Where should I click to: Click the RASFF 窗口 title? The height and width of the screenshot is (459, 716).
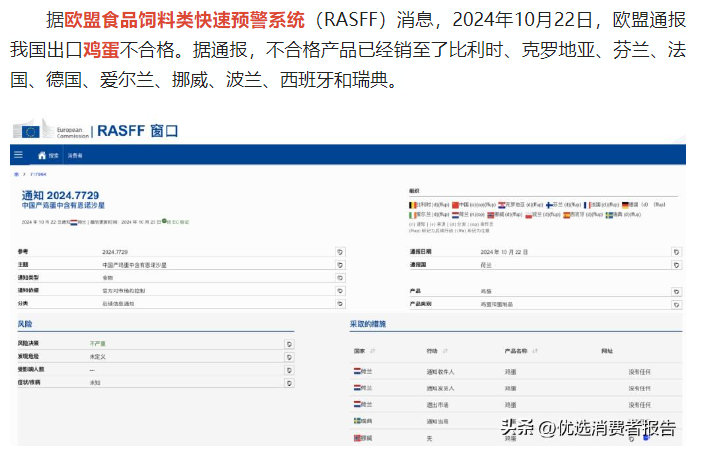click(x=137, y=131)
